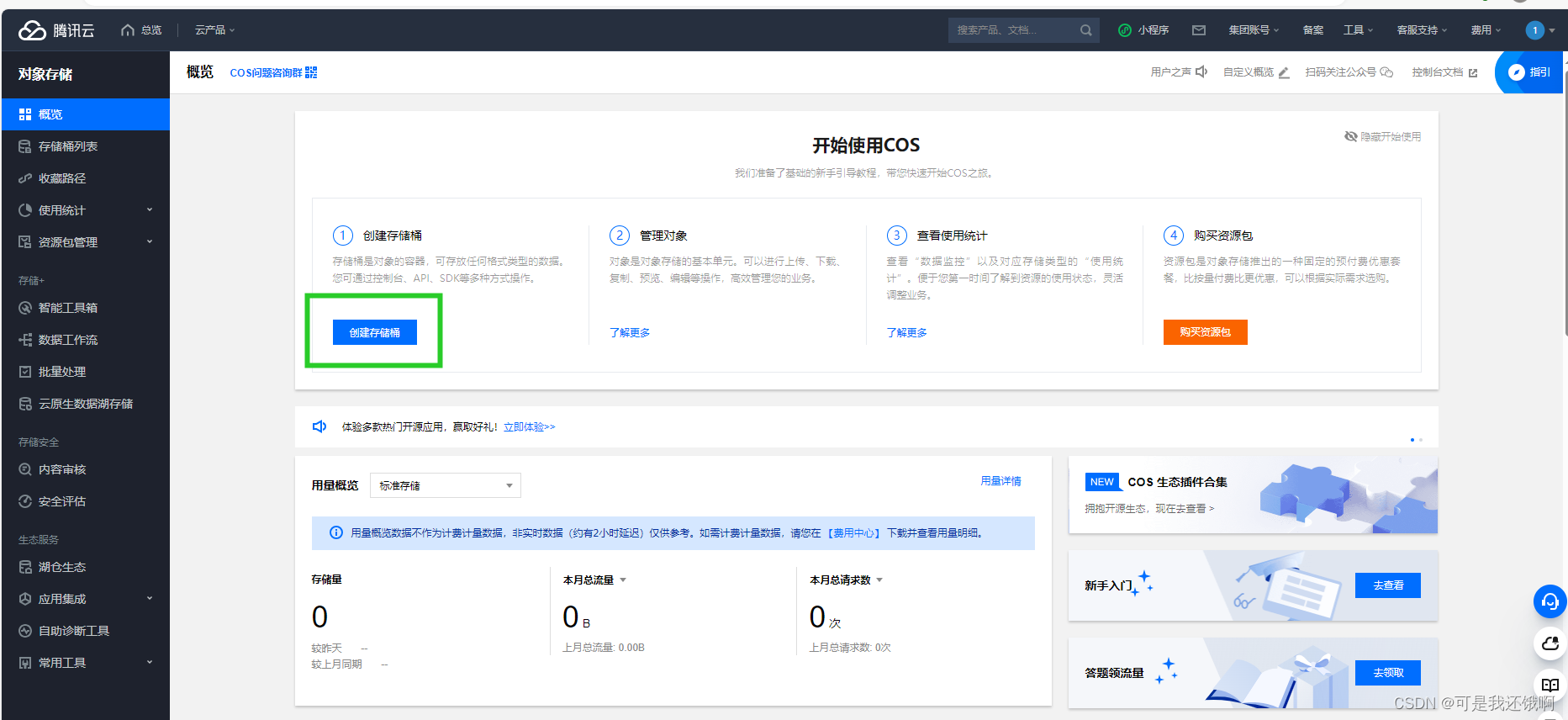Expand the 常用工具 sidebar submenu

[150, 663]
